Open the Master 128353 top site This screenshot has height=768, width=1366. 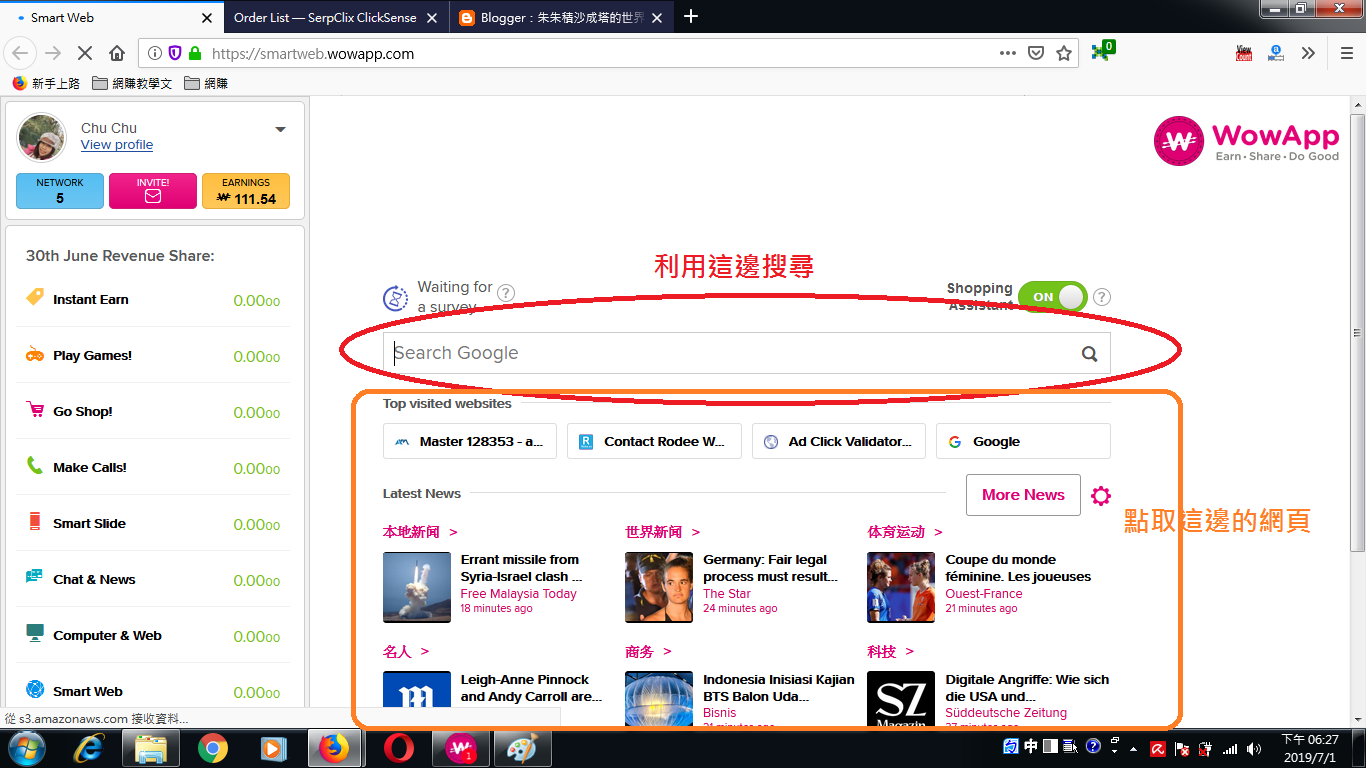click(x=470, y=441)
